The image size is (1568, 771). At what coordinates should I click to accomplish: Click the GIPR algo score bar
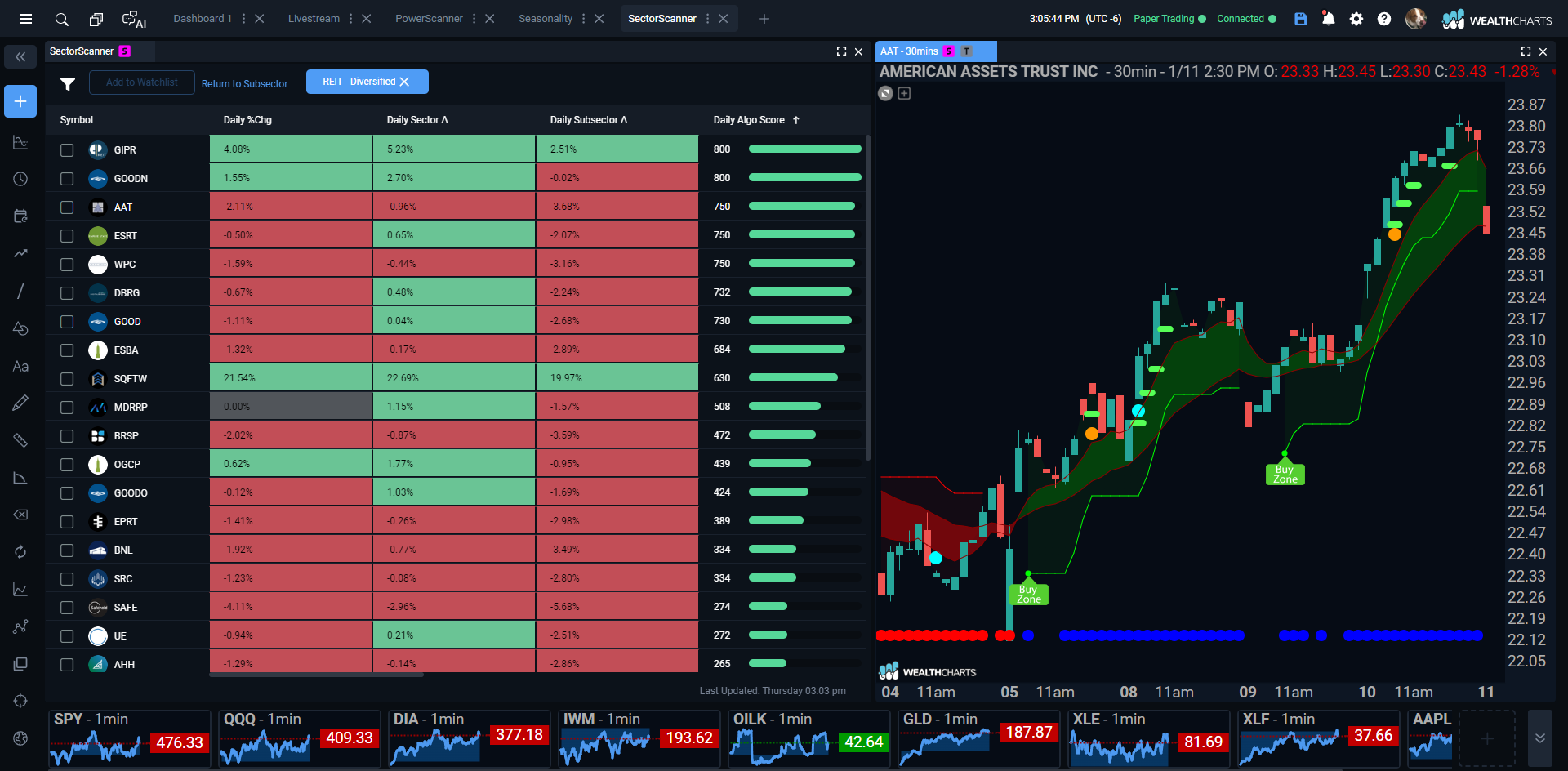[x=805, y=149]
